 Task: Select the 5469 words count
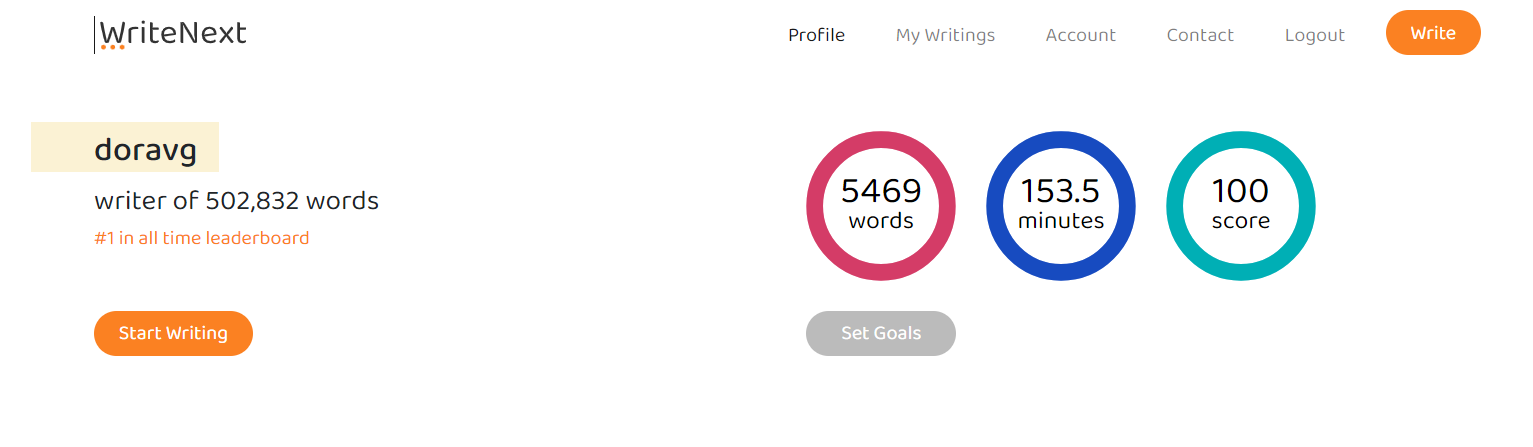point(881,191)
